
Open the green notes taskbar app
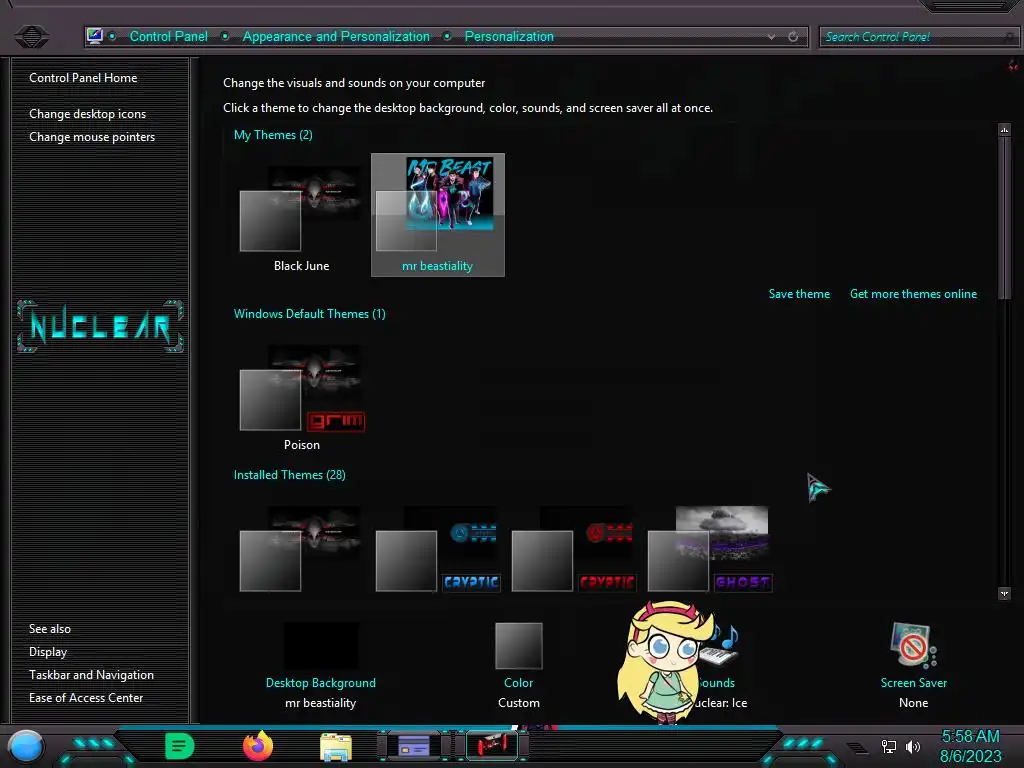pos(180,746)
